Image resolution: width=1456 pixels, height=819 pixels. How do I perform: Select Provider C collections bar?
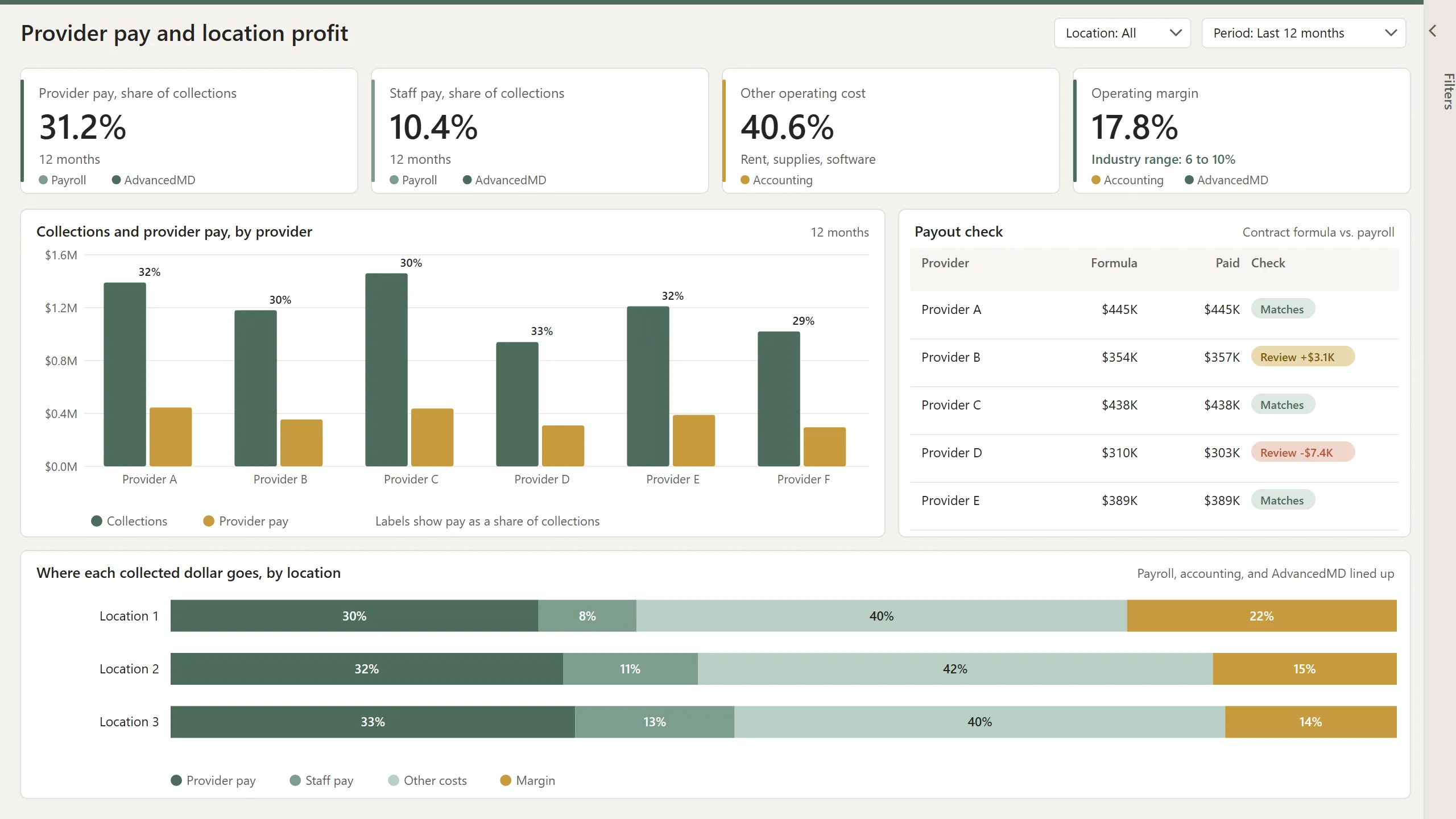(386, 370)
